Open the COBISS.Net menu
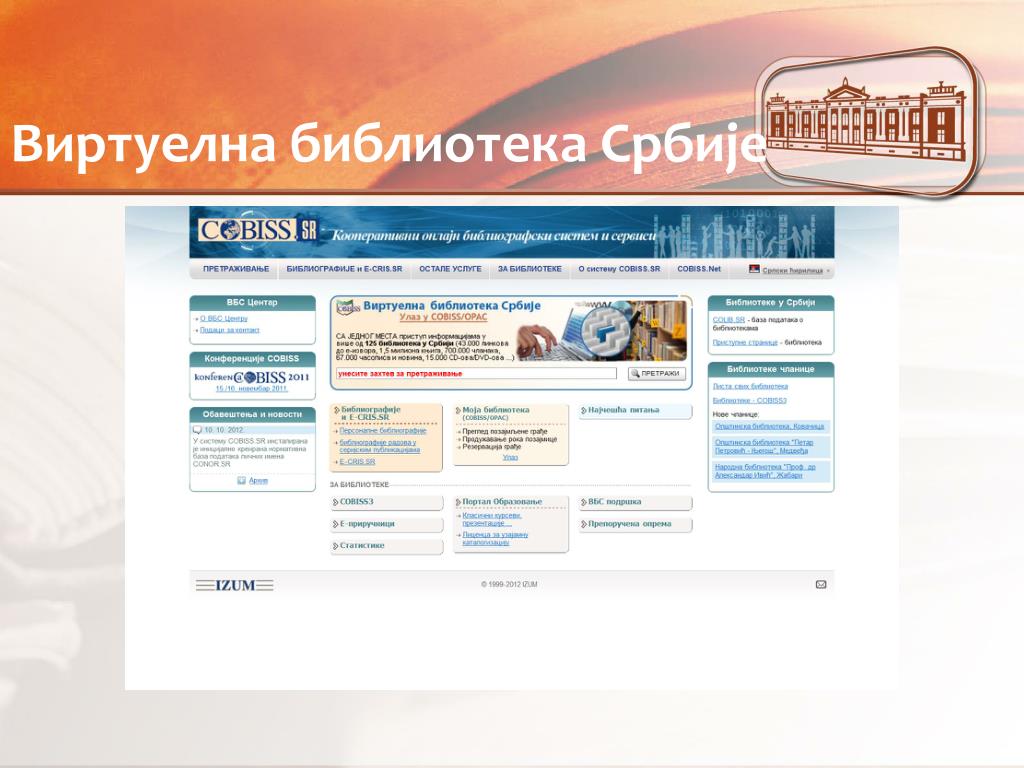 (699, 269)
